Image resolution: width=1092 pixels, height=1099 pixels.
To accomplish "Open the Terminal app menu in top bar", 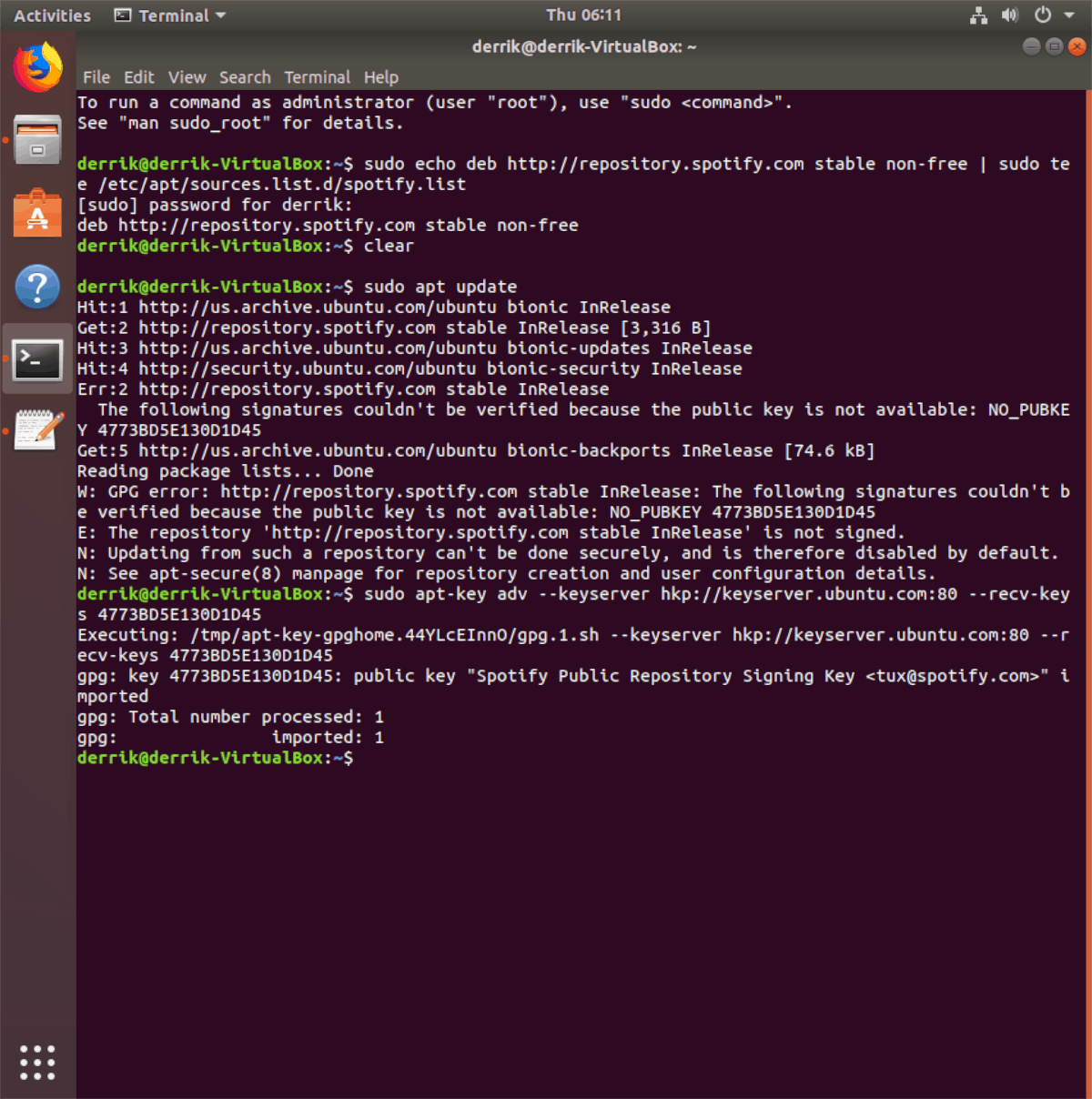I will (x=170, y=15).
